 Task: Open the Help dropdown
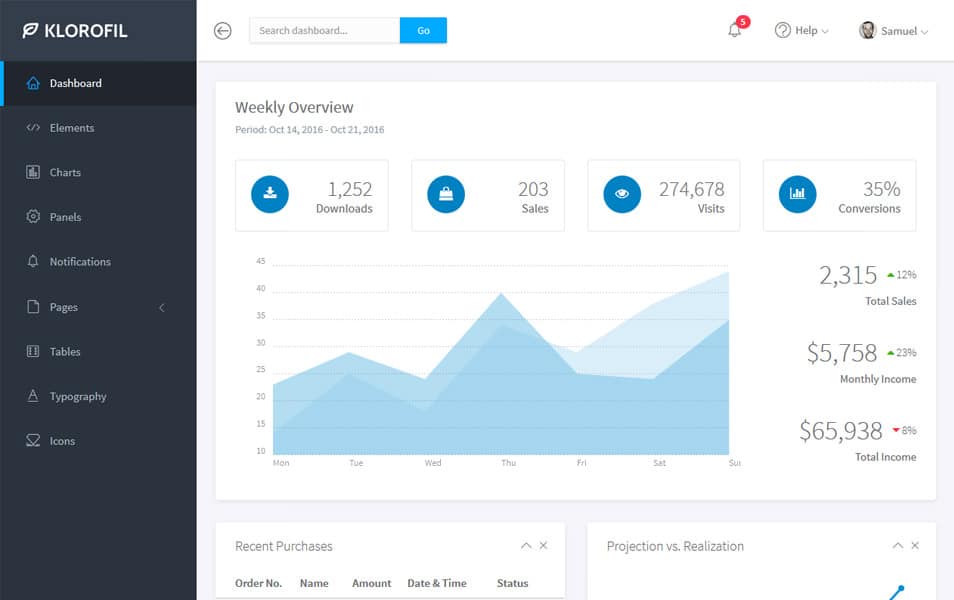(801, 31)
